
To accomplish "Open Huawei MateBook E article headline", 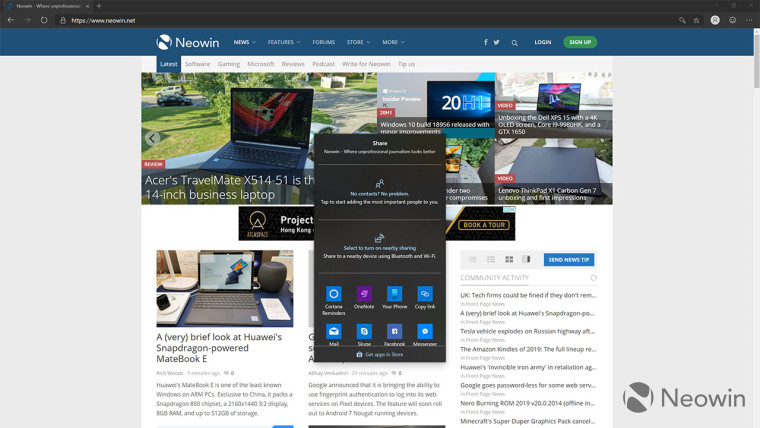I will 219,348.
